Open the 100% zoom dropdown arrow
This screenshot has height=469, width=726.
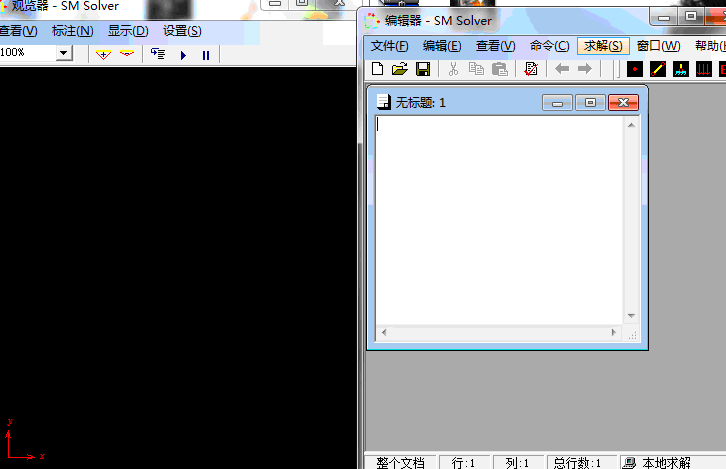click(x=64, y=53)
